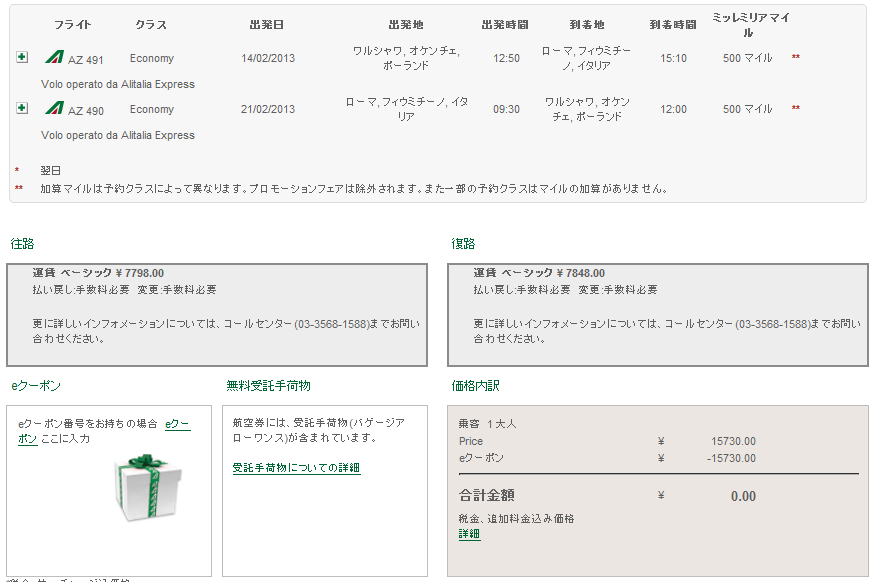875x582 pixels.
Task: Click the Alitalia logo beside AZ 491
Action: [54, 58]
